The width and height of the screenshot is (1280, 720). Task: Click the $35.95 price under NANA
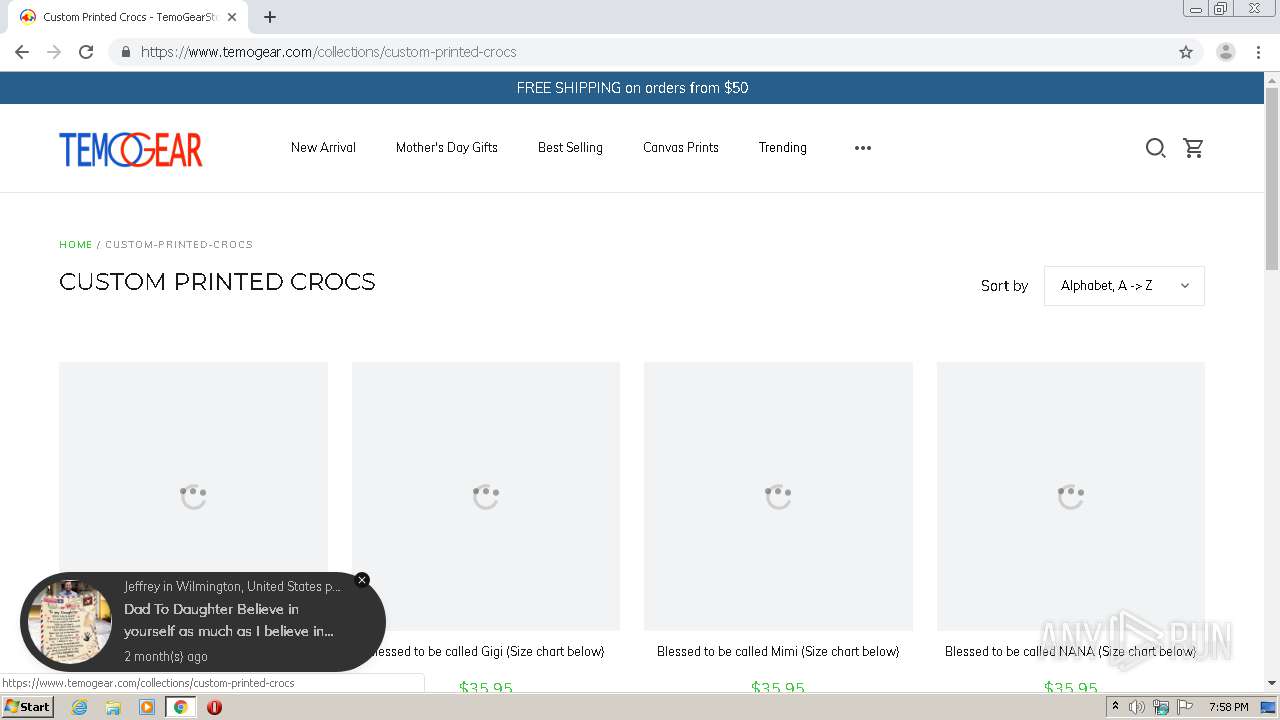[1070, 688]
